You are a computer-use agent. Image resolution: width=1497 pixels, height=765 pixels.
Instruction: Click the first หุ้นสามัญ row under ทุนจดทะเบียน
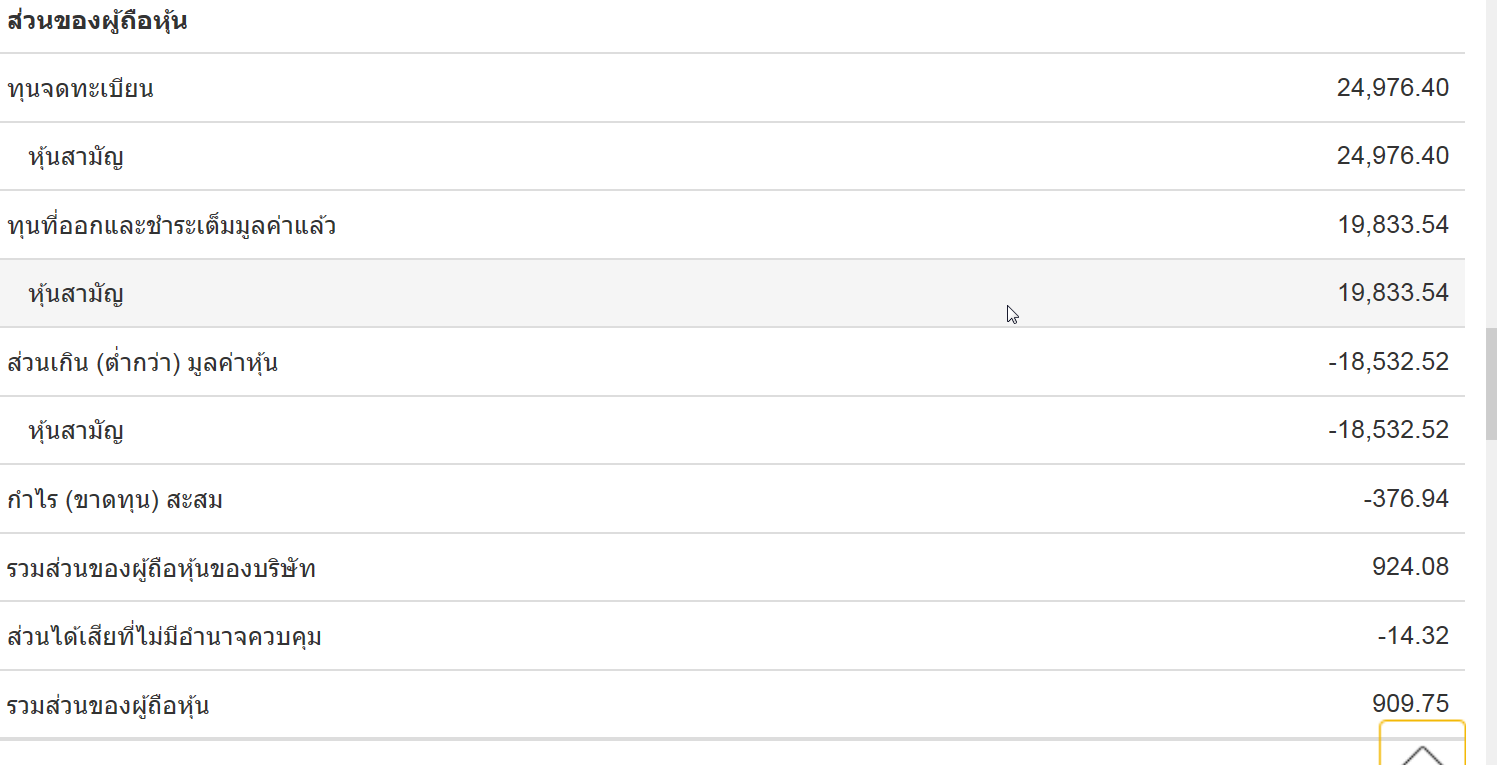pos(732,156)
